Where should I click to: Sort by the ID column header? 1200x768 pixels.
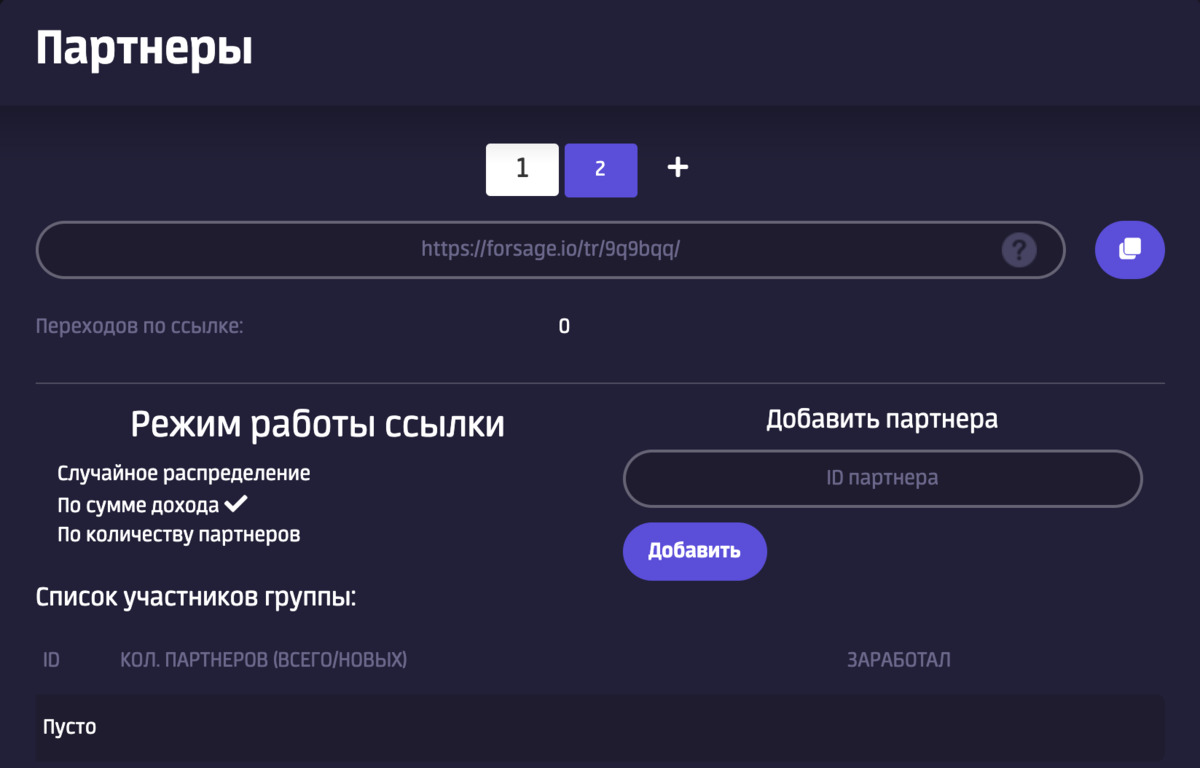(x=51, y=660)
